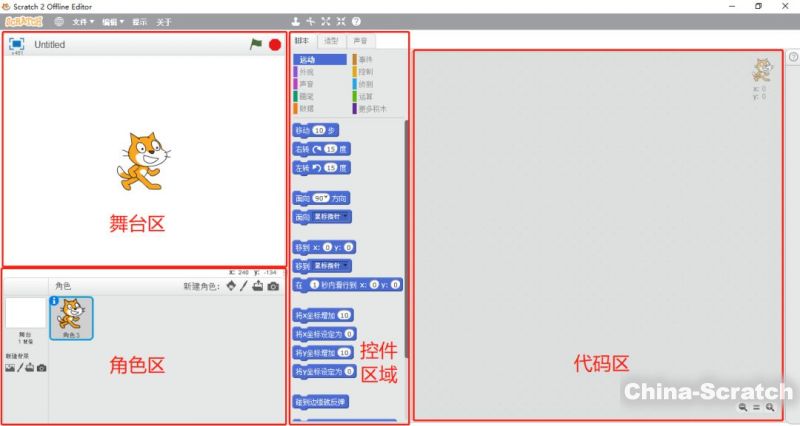Open the globe language menu
800x426 pixels.
(x=59, y=21)
